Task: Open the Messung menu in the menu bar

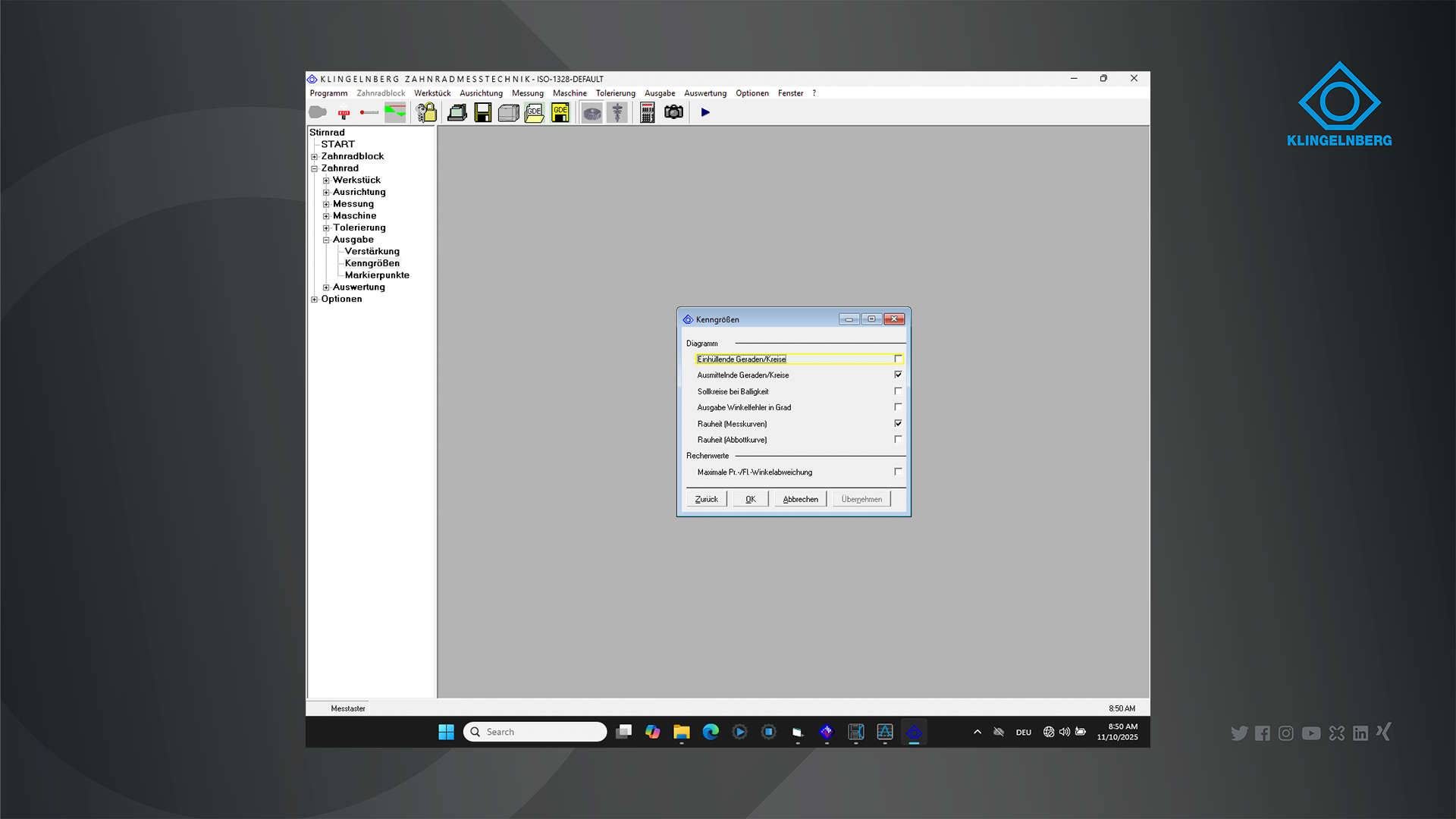Action: pyautogui.click(x=528, y=93)
